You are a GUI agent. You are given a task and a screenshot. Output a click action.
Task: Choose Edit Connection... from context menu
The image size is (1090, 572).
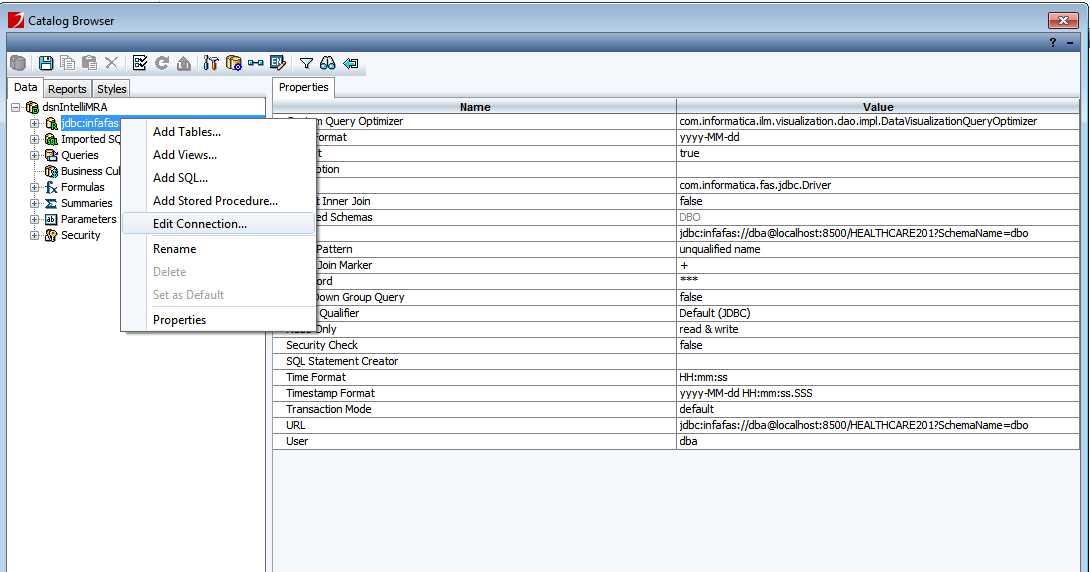[x=199, y=224]
